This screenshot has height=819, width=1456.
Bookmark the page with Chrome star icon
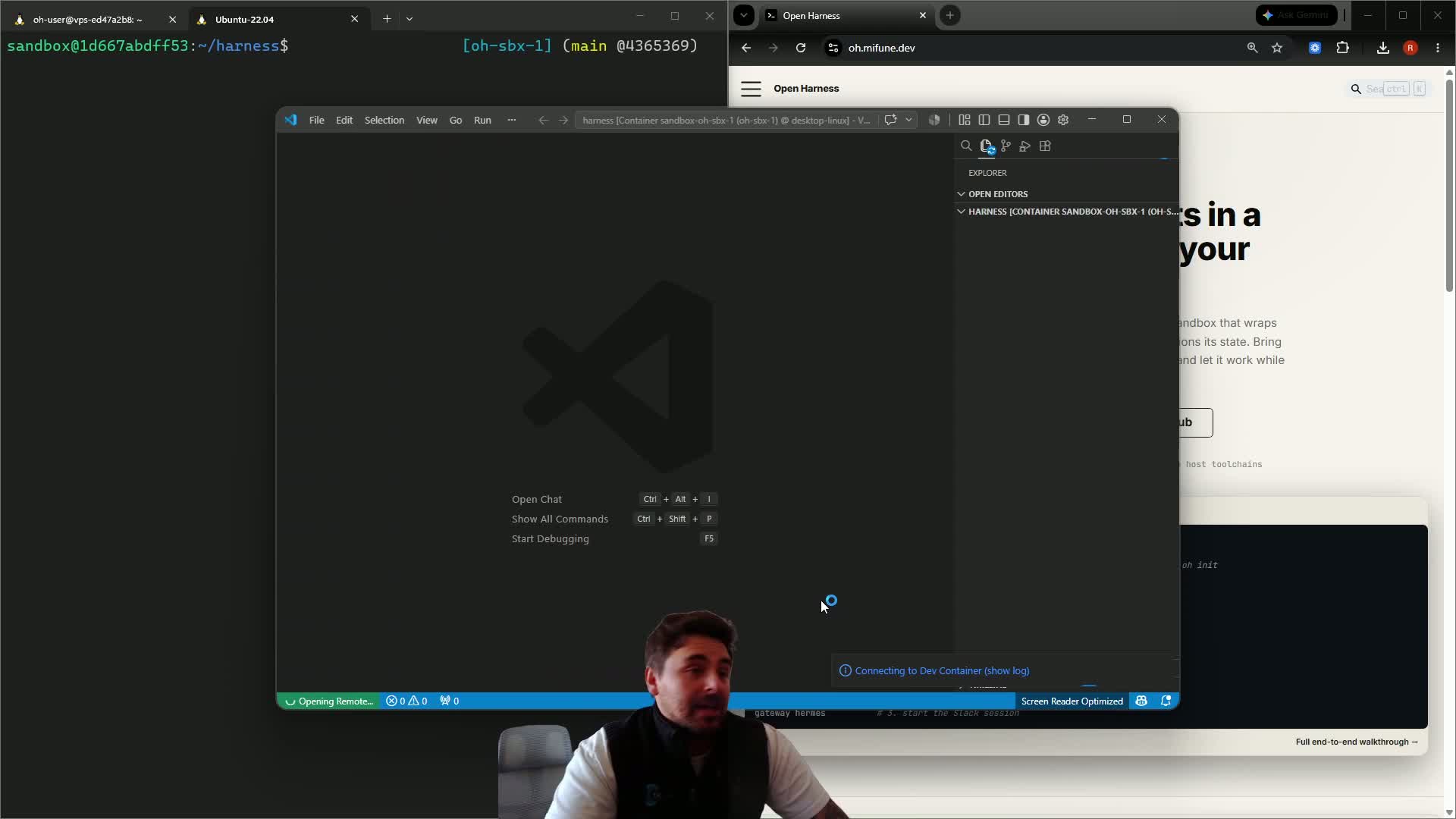click(x=1277, y=48)
